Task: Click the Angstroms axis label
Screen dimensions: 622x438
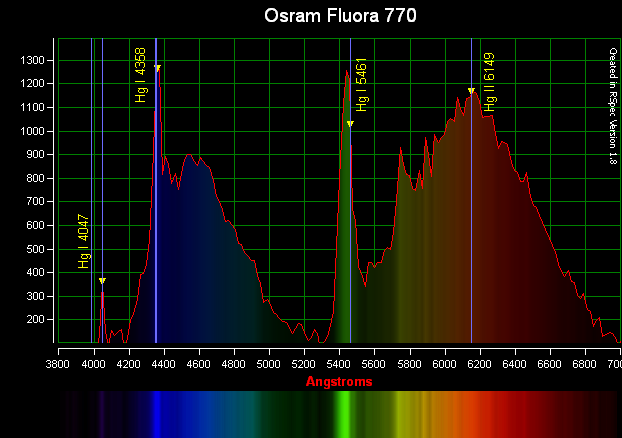Action: pyautogui.click(x=339, y=382)
